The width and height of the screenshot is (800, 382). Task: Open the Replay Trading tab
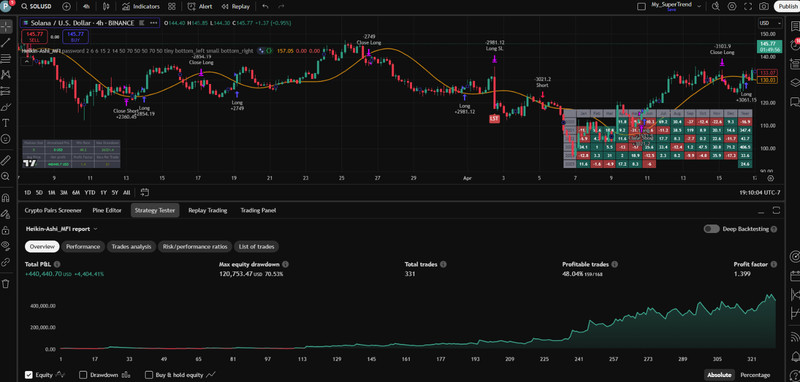208,210
